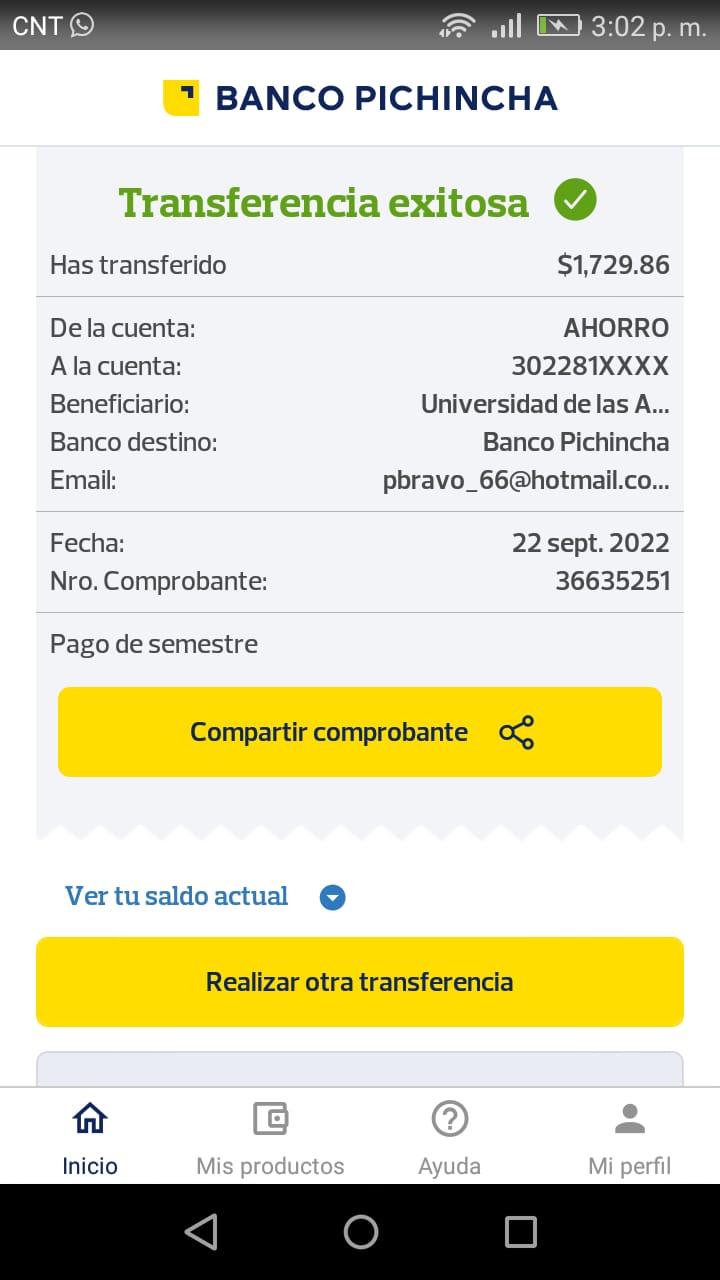Tap the transferred amount $1,729.86
Image resolution: width=720 pixels, height=1280 pixels.
tap(613, 265)
